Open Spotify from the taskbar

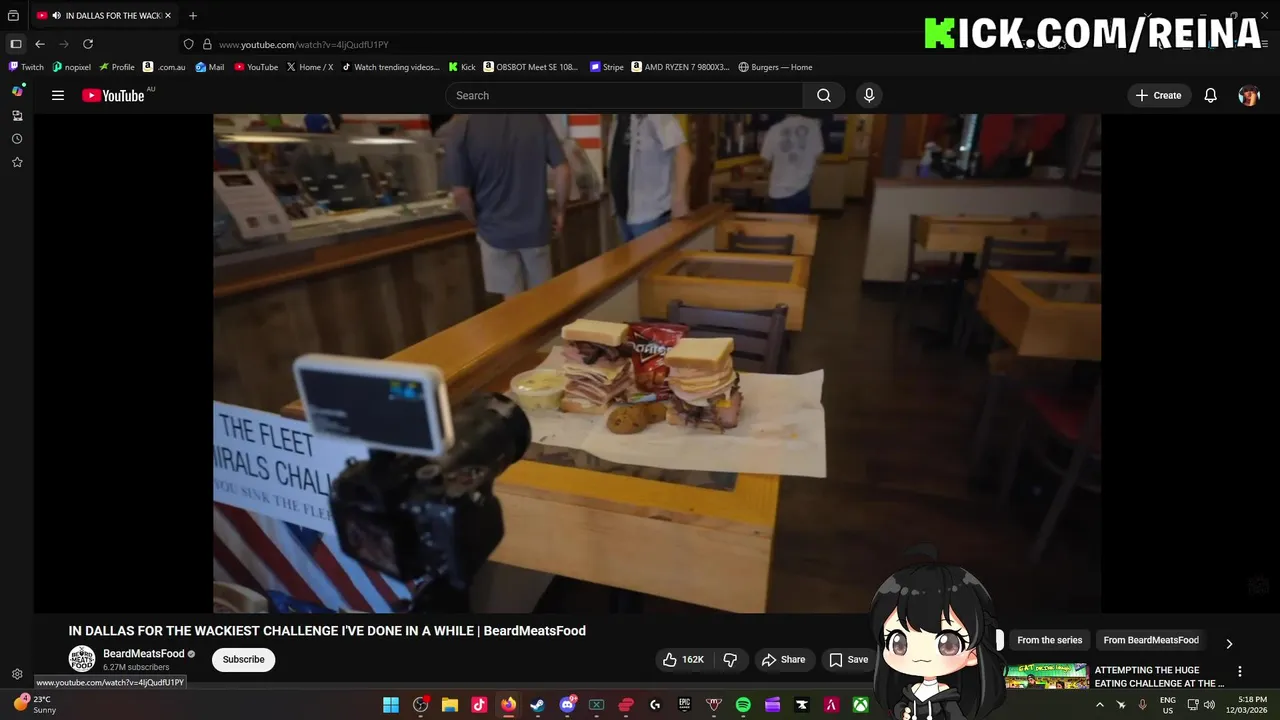pyautogui.click(x=743, y=705)
